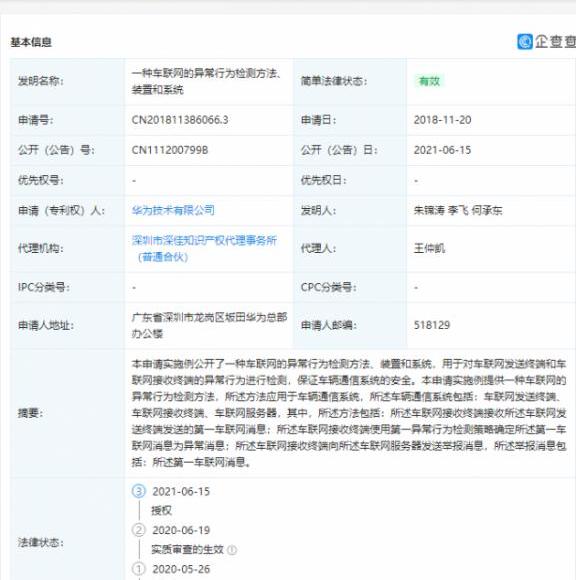This screenshot has height=580, width=576.
Task: Click the green 有效 status badge
Action: click(429, 81)
